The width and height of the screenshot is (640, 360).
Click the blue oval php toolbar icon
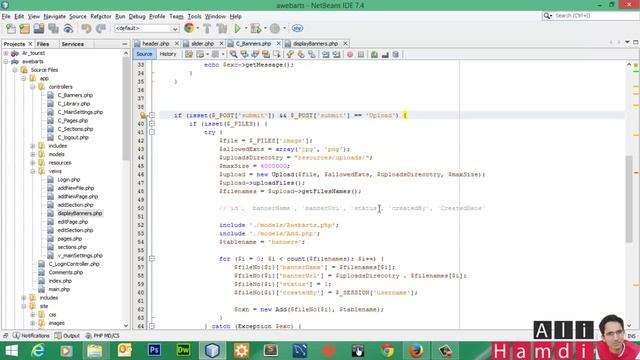point(297,28)
